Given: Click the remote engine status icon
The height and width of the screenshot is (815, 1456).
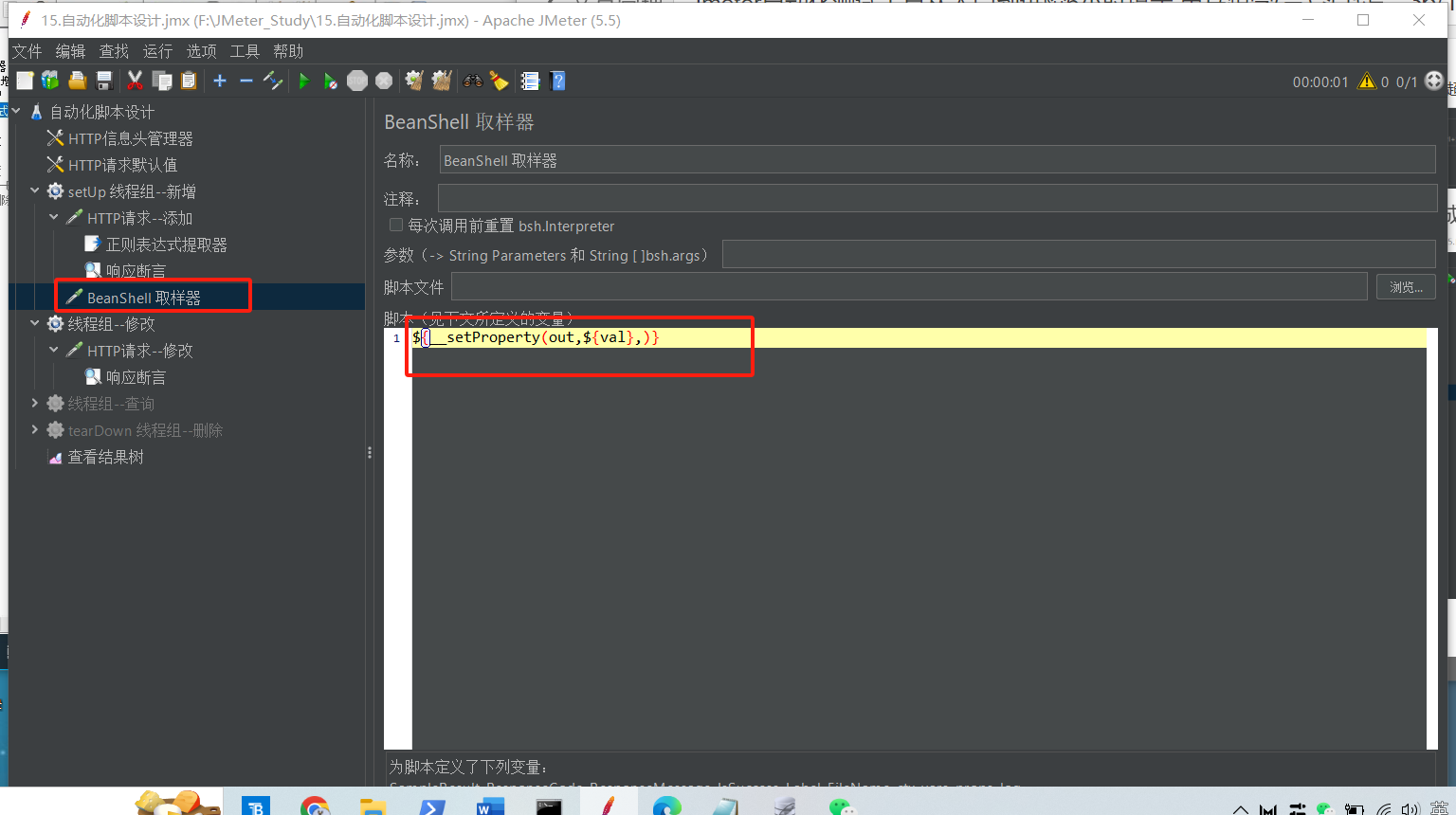Looking at the screenshot, I should (x=1434, y=81).
